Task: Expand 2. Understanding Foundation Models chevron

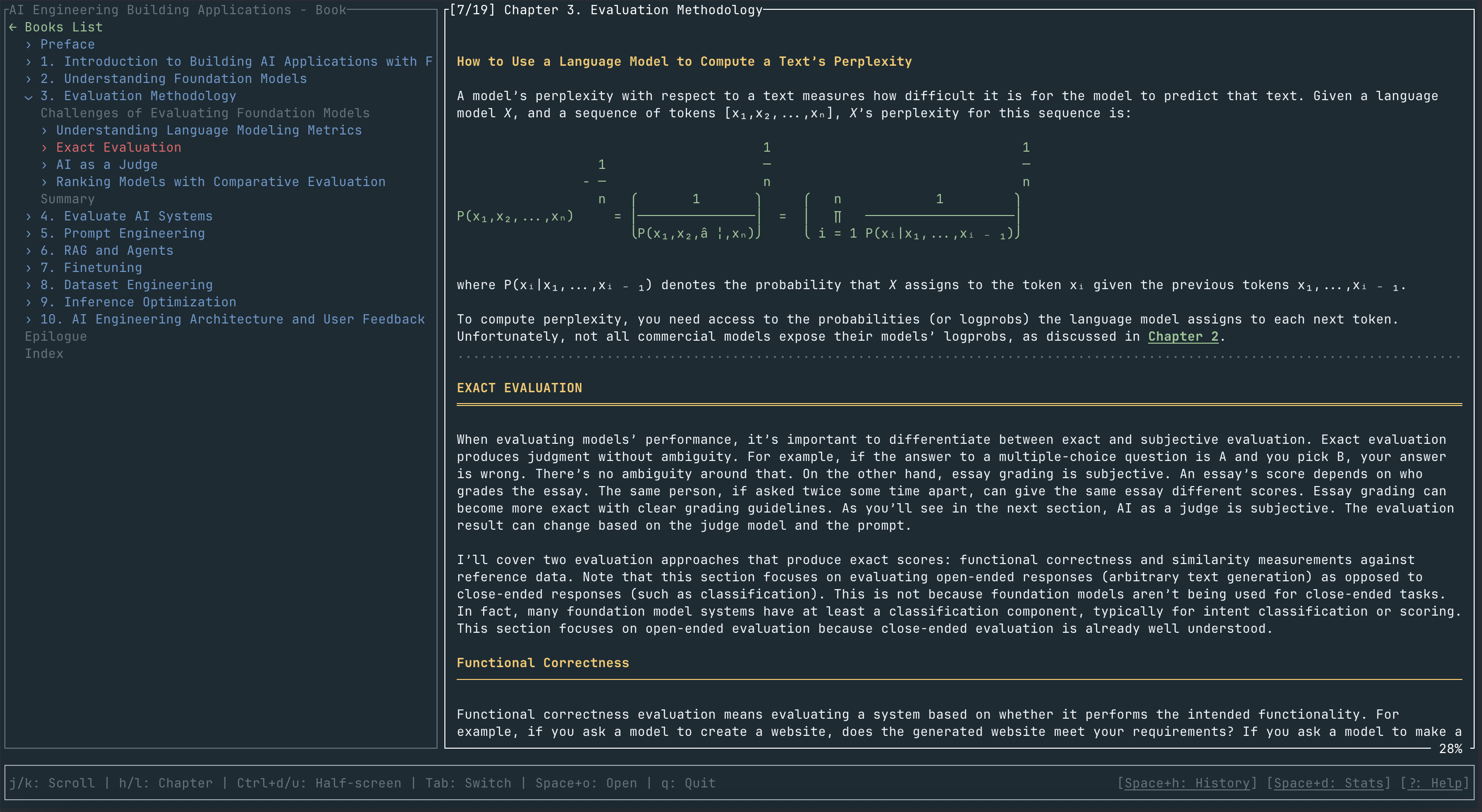Action: 28,79
